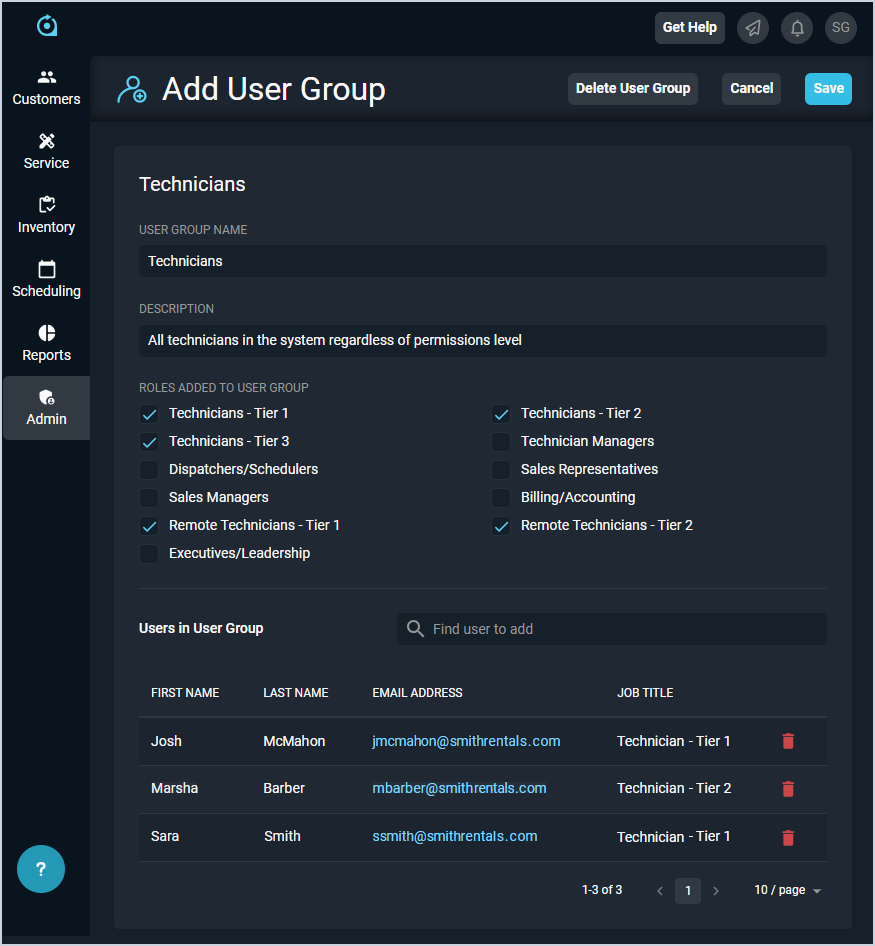
Task: Click the app logo in top corner
Action: pos(47,26)
